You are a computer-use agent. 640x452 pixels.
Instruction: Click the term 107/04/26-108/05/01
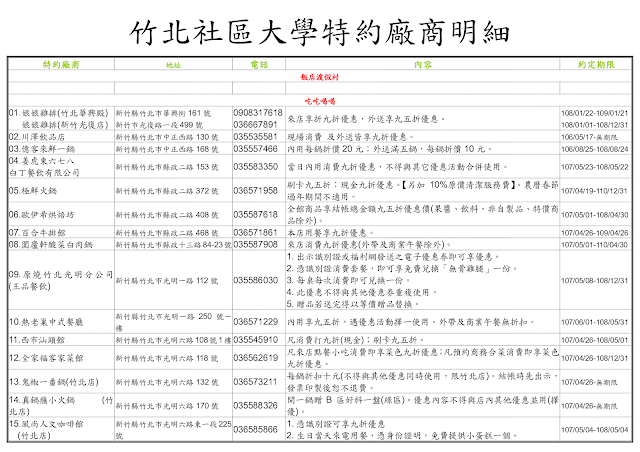click(595, 340)
